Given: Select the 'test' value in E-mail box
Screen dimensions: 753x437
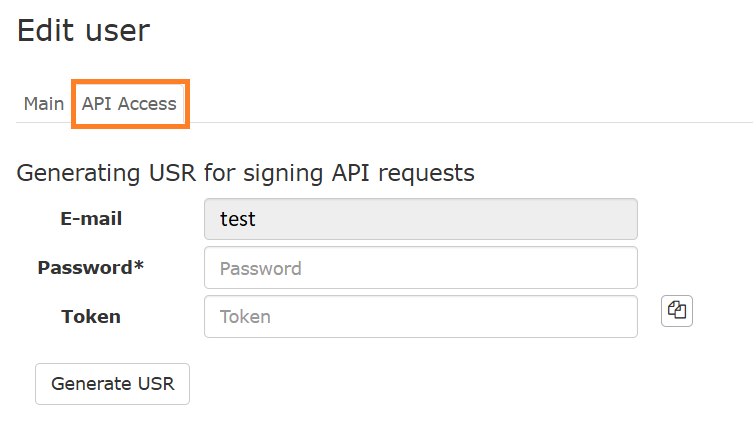Looking at the screenshot, I should pyautogui.click(x=238, y=219).
